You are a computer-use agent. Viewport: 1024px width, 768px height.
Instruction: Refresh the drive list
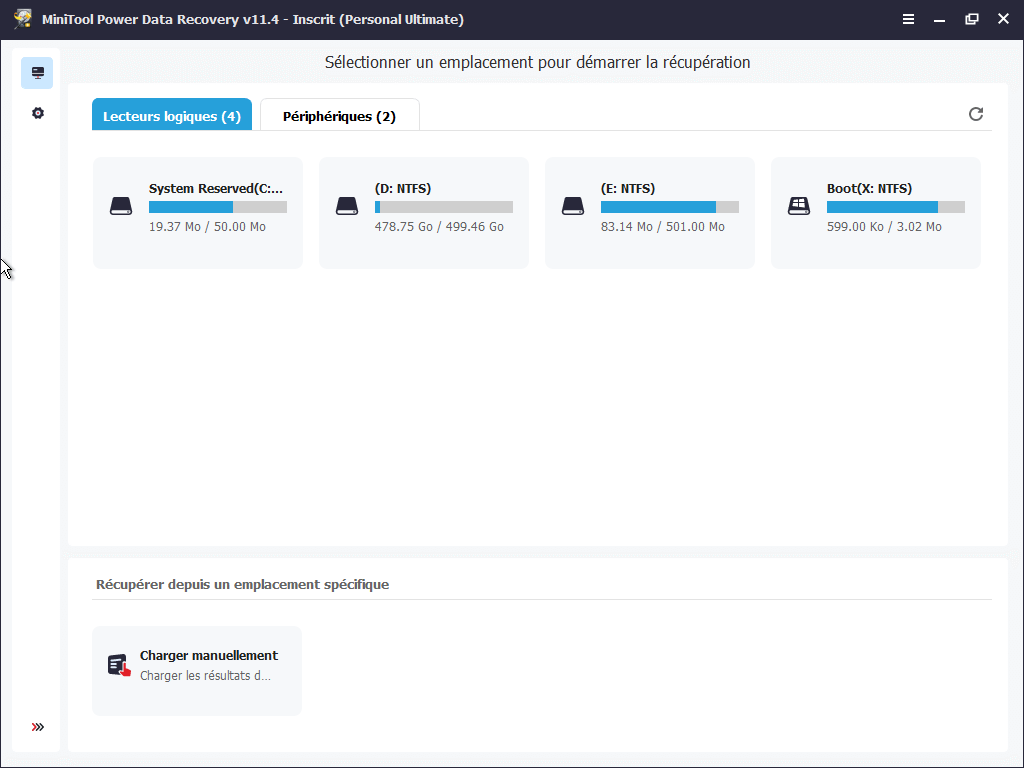click(976, 114)
